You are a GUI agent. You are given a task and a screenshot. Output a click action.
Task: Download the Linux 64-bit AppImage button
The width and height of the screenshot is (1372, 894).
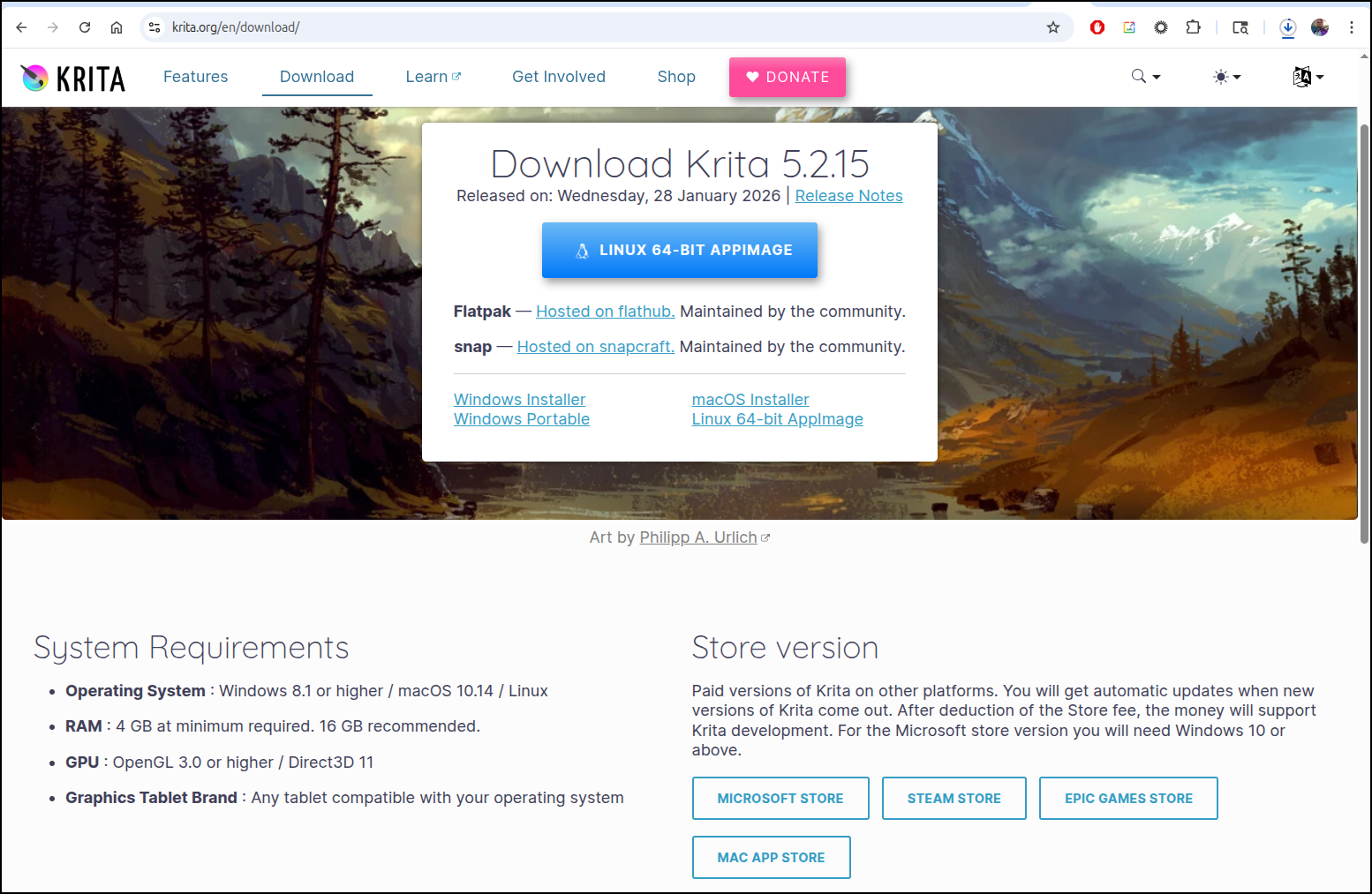pos(679,251)
